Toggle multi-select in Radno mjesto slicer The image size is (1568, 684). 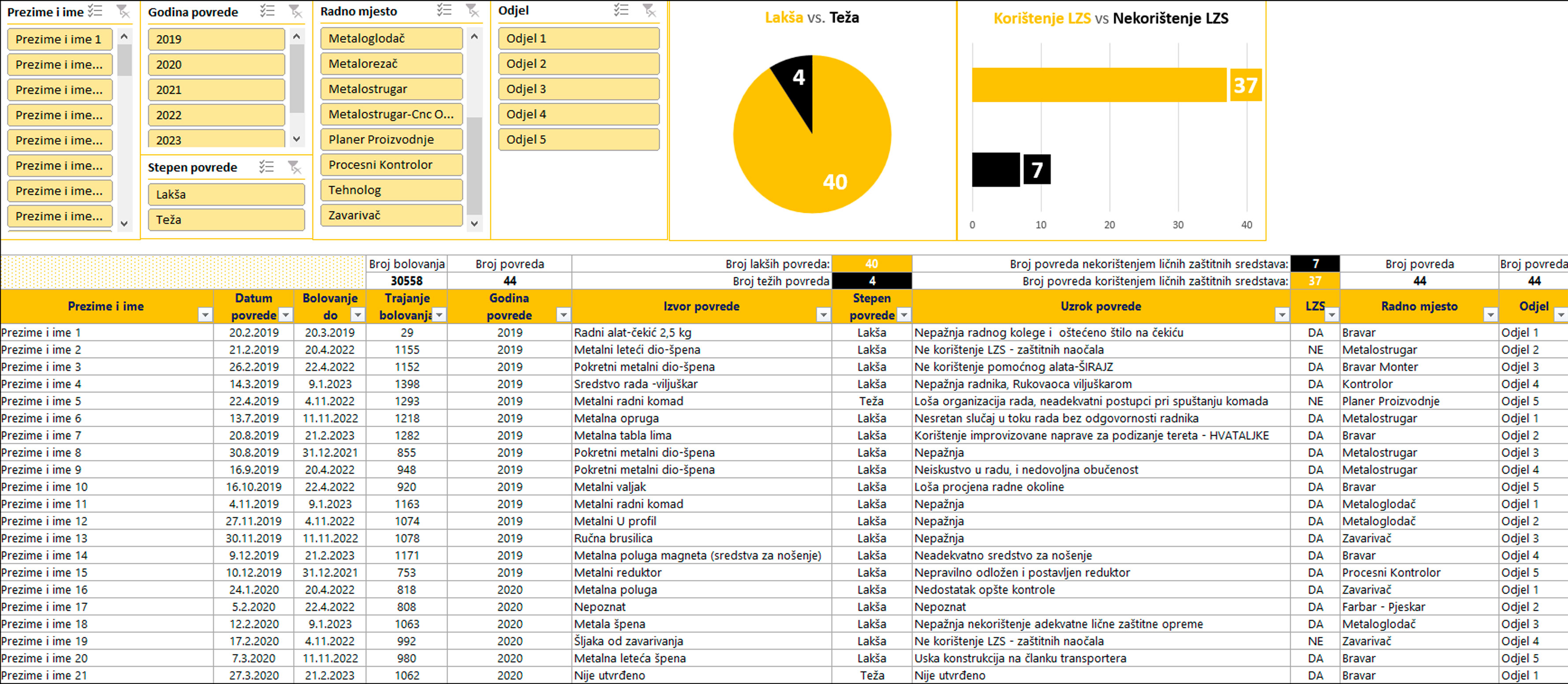(x=444, y=10)
